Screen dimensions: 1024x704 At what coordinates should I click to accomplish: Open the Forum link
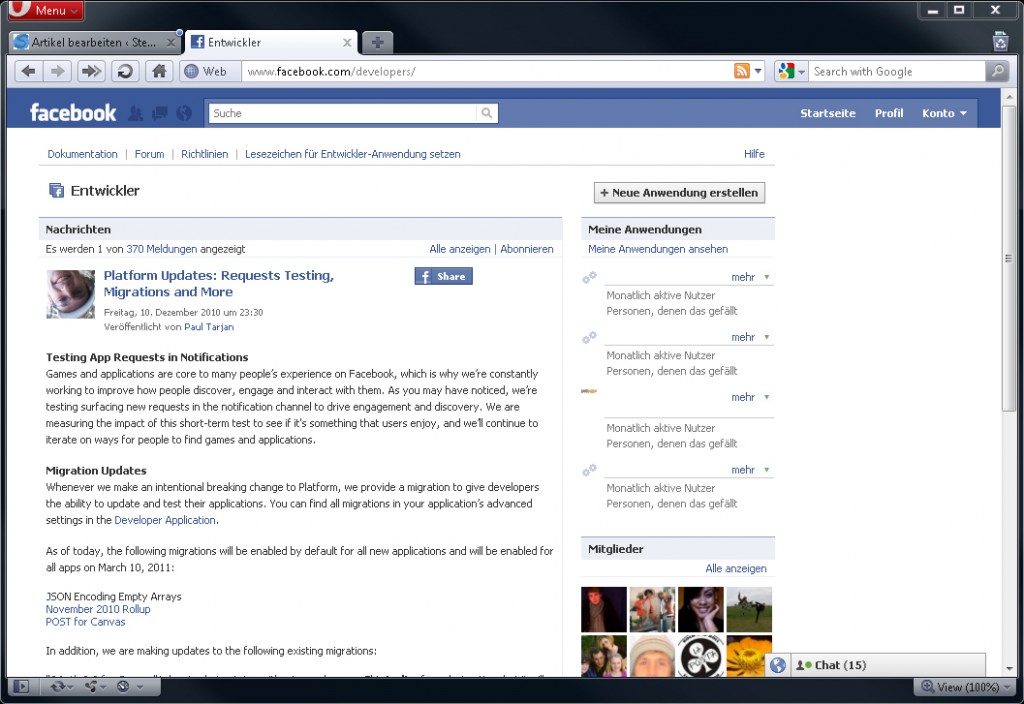point(150,154)
